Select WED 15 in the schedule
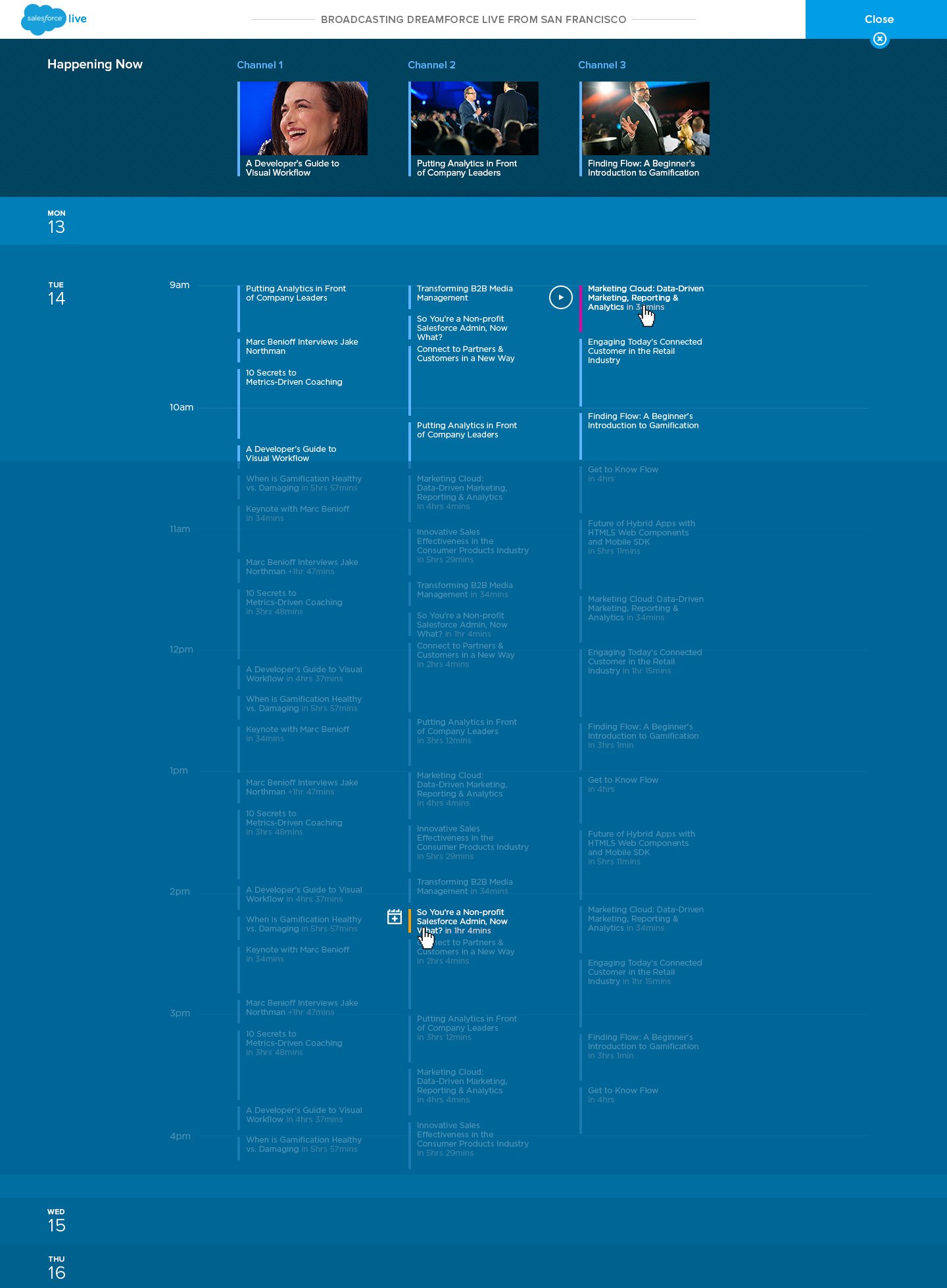 coord(57,1221)
